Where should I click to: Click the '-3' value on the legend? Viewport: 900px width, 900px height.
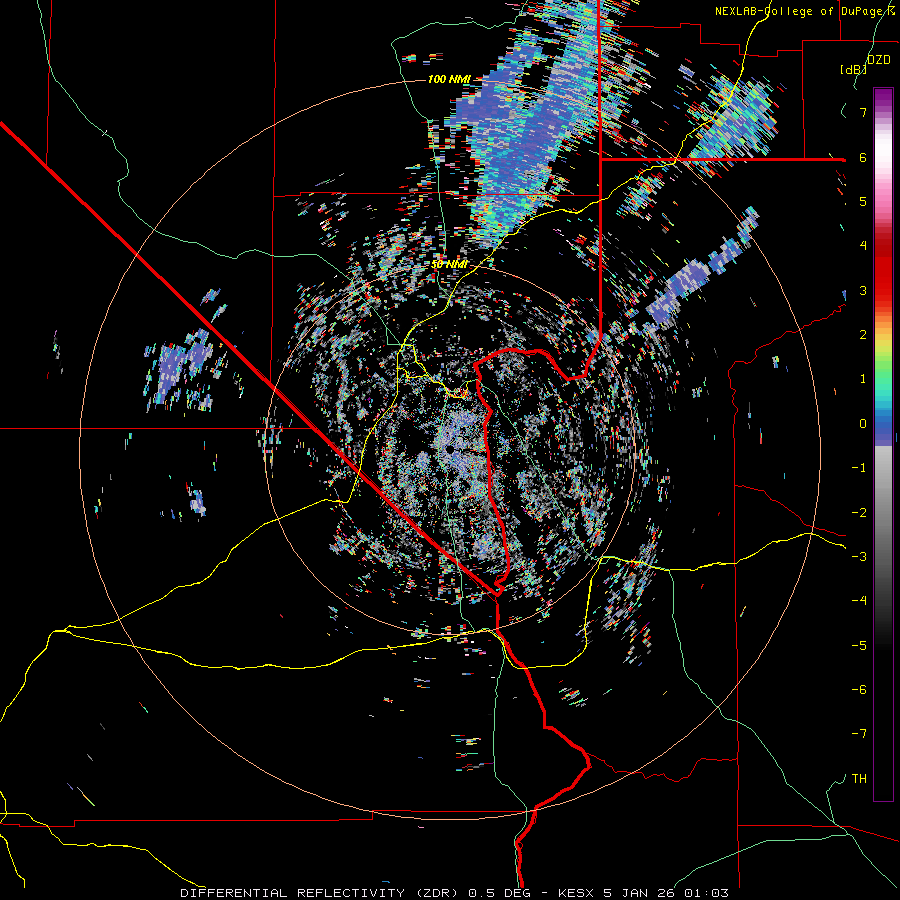(859, 557)
